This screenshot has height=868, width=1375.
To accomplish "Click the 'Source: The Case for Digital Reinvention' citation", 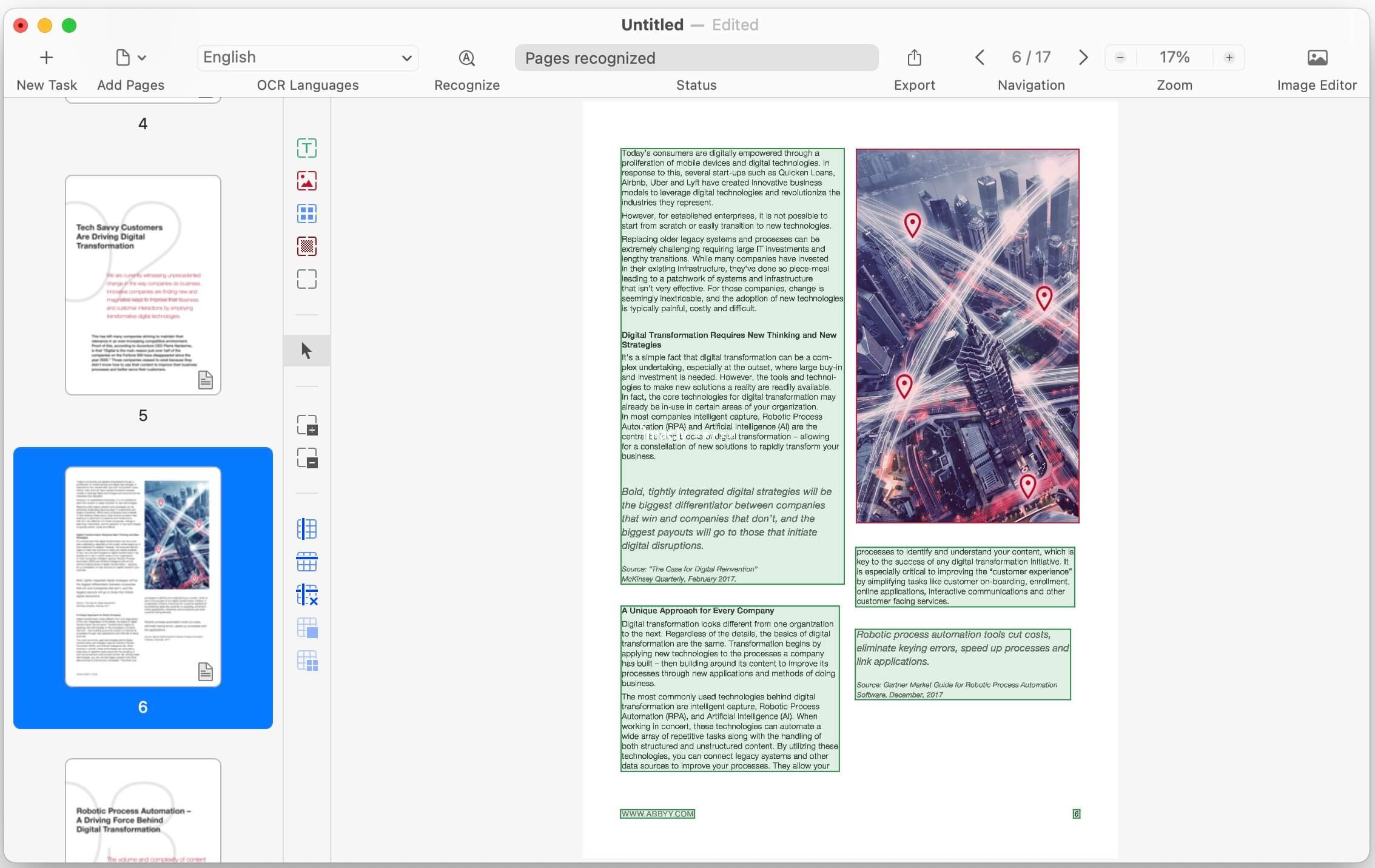I will 689,574.
